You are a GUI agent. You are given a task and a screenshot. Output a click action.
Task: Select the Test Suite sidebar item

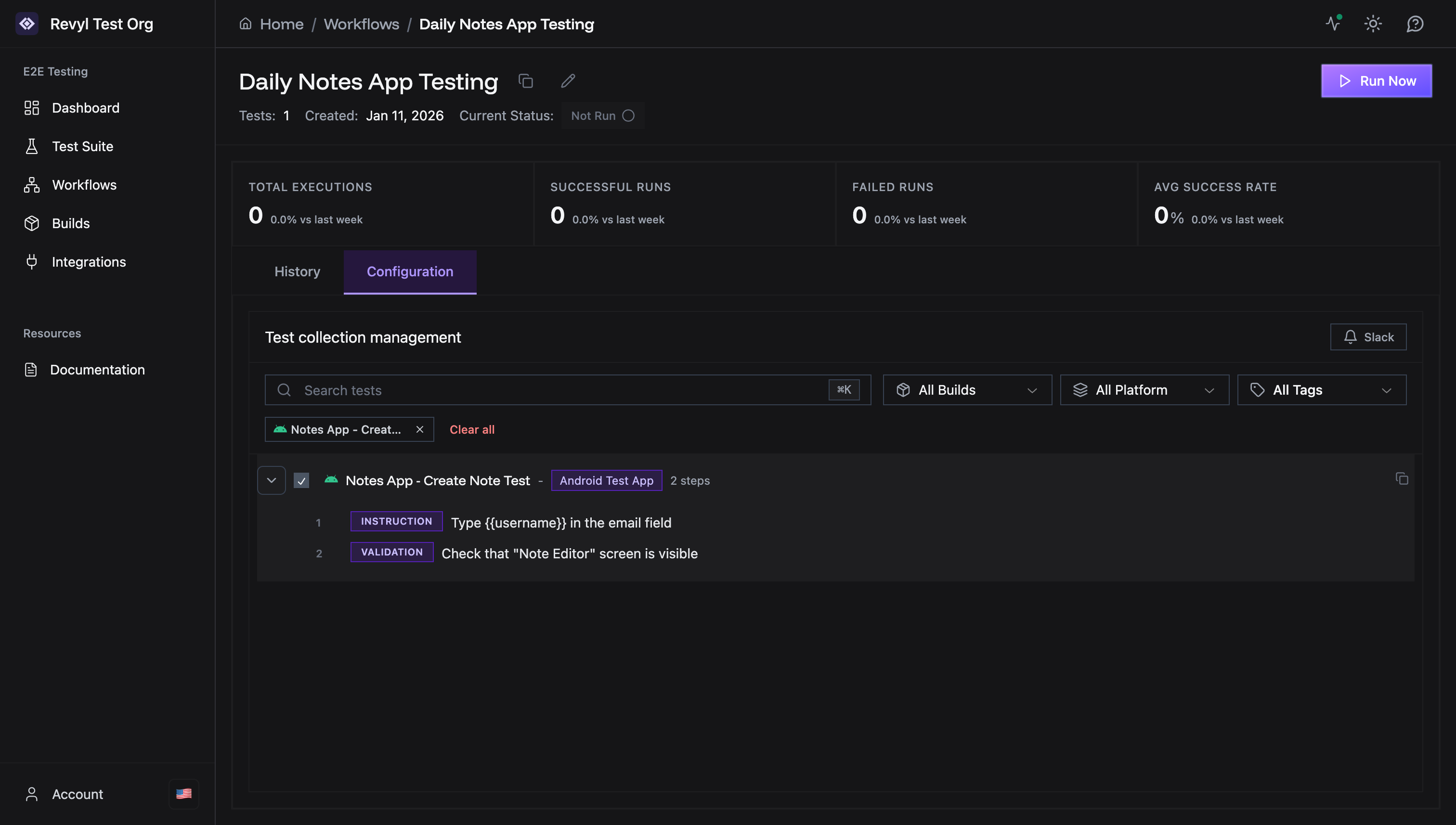[83, 146]
